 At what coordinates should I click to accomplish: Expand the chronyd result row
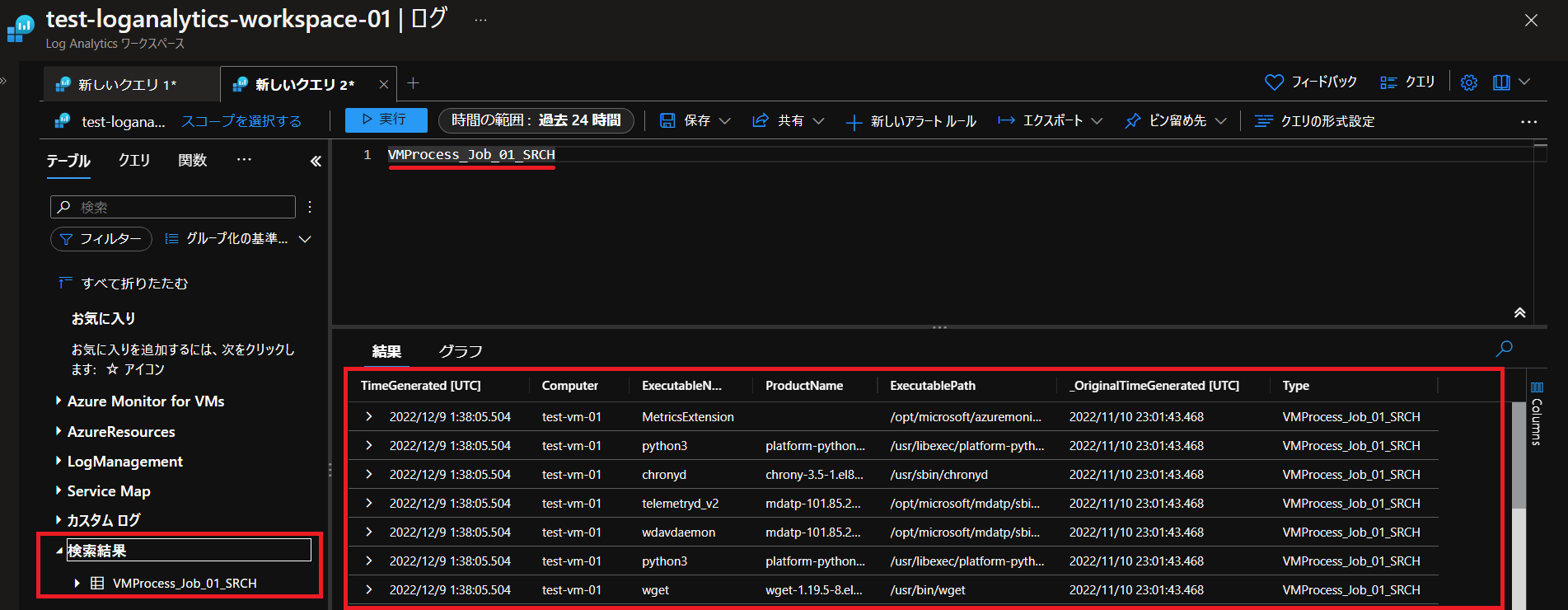369,474
